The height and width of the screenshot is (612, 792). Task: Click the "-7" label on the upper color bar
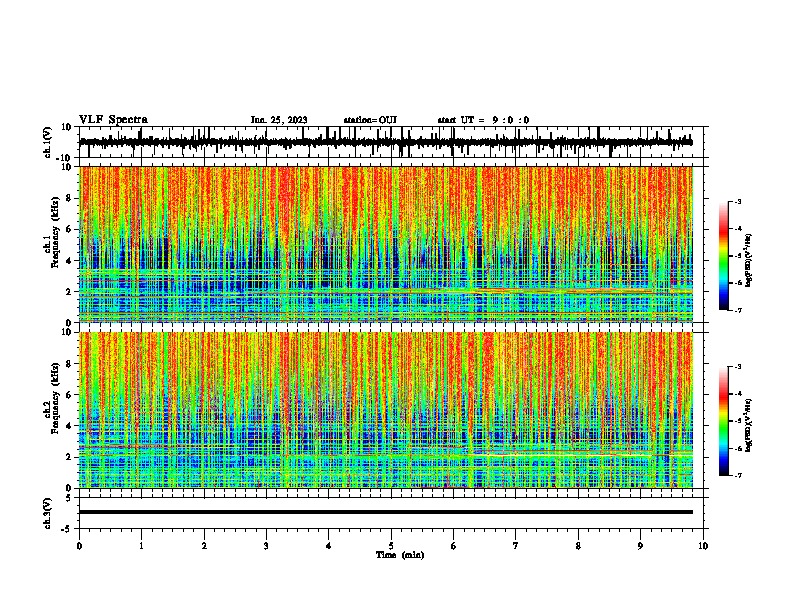737,310
